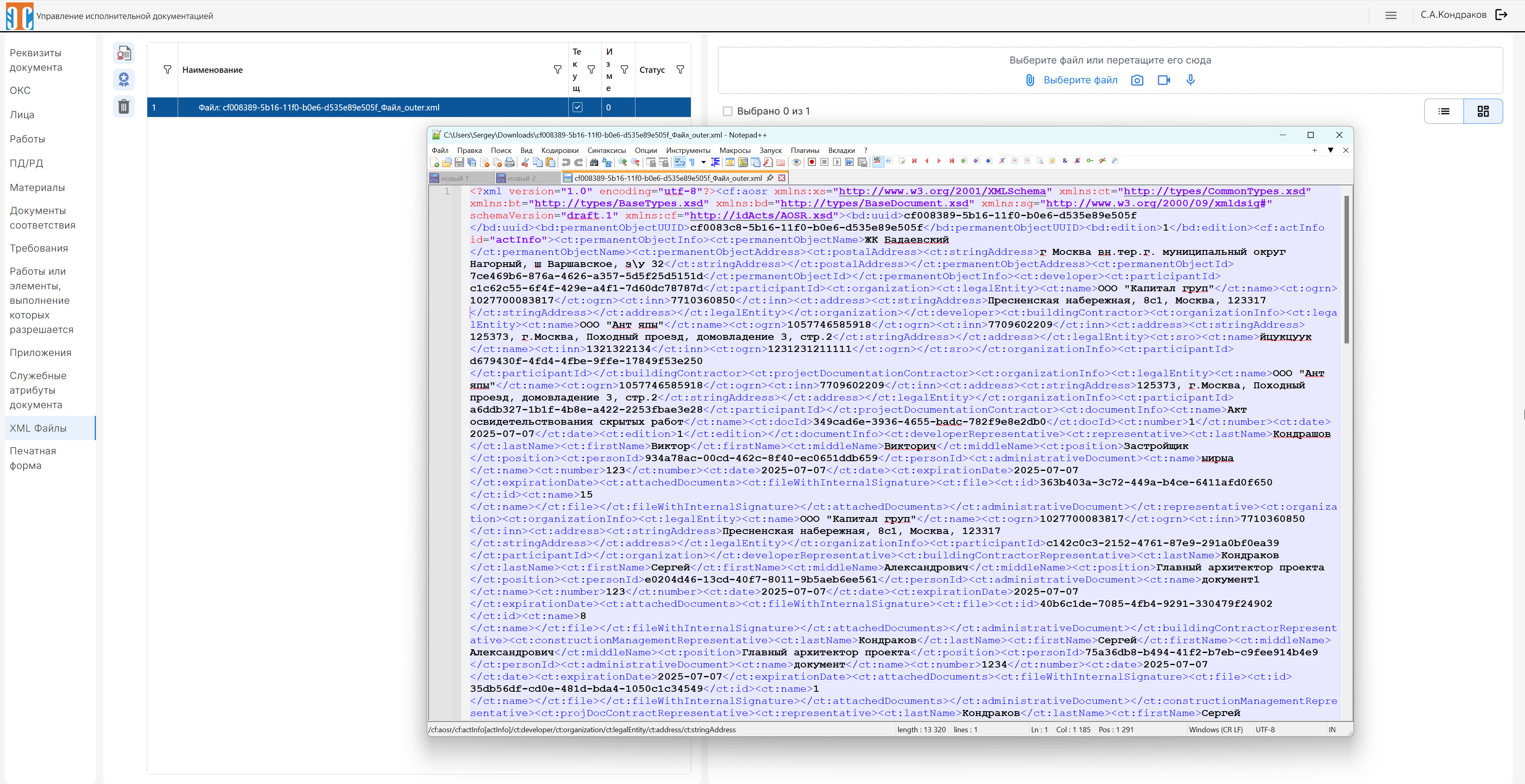
Task: Open the Document Map icon in Notepad++
Action: click(743, 162)
